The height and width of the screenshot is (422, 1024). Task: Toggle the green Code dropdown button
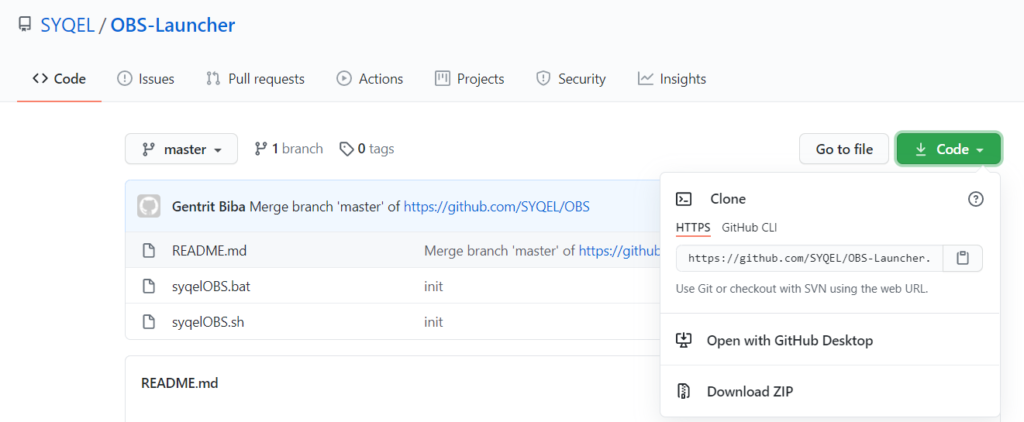(x=949, y=149)
